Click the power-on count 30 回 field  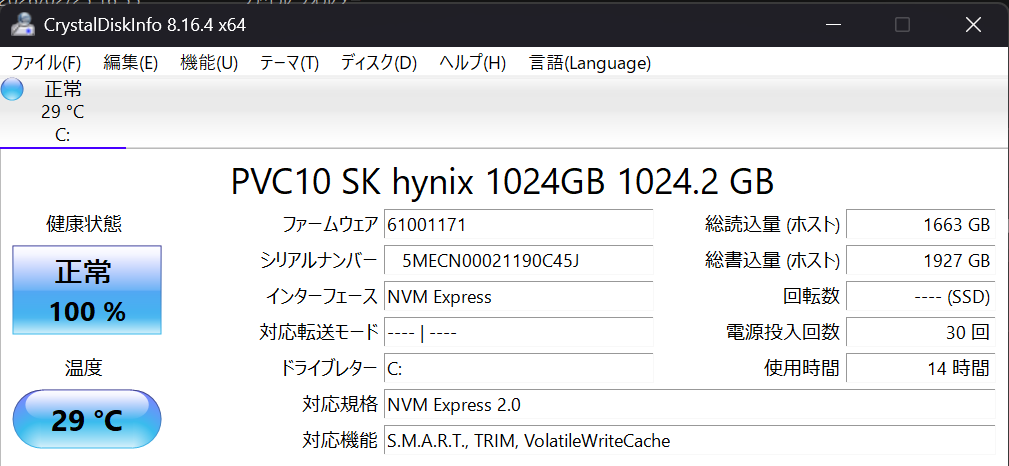(x=920, y=333)
